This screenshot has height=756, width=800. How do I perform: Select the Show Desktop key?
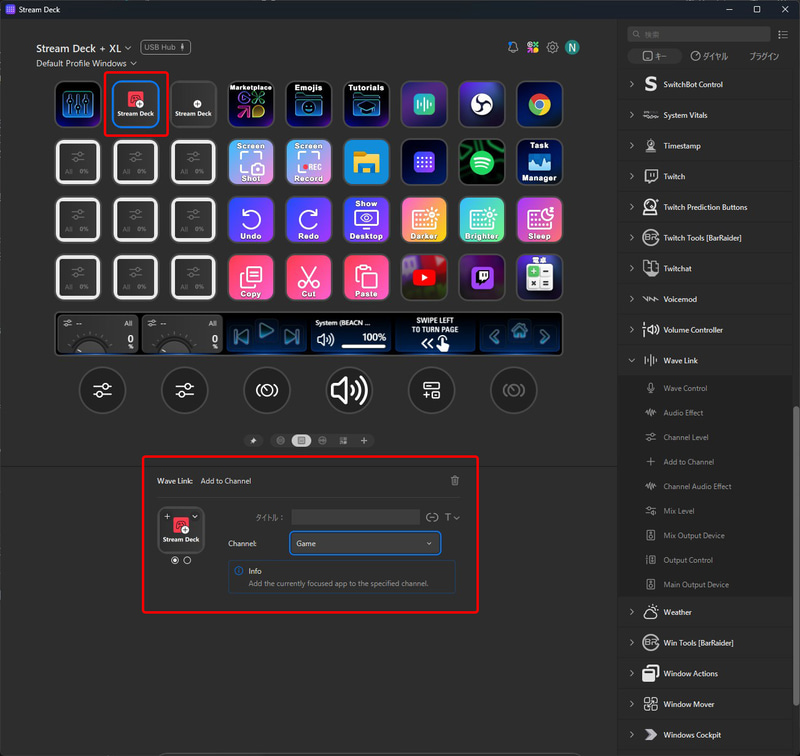pos(366,220)
